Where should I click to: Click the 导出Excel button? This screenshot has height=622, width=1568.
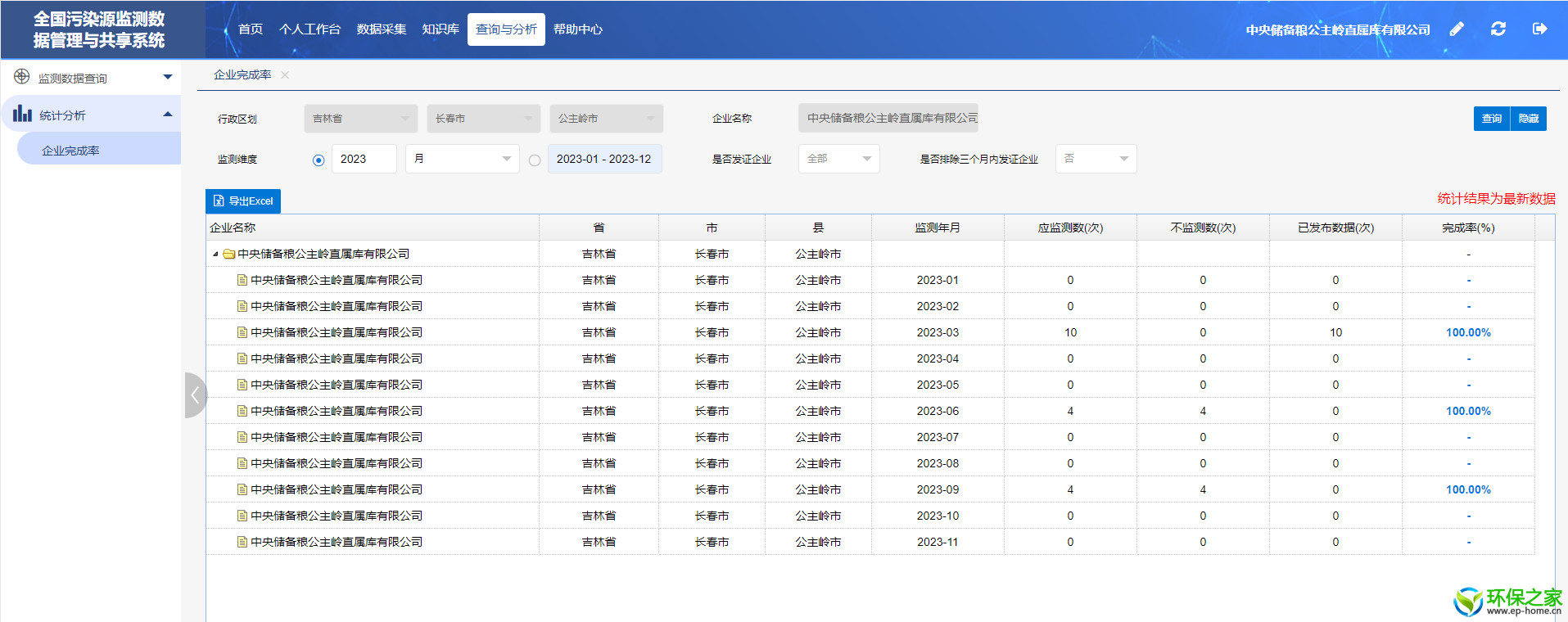click(243, 201)
